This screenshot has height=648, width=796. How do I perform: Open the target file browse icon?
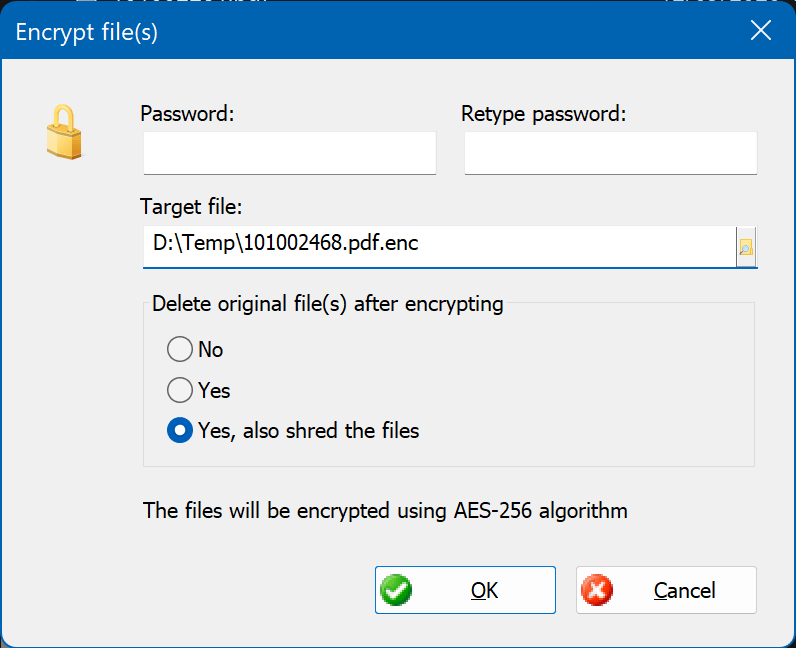pos(746,246)
